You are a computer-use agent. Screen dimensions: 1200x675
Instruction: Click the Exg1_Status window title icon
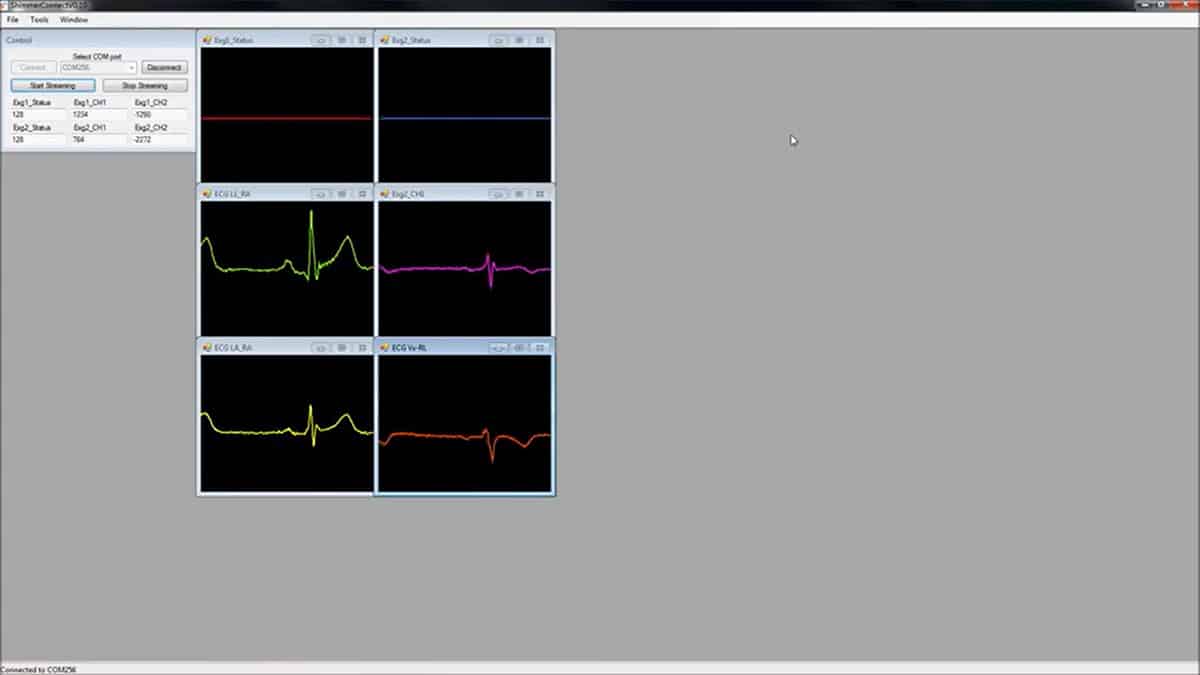point(207,40)
